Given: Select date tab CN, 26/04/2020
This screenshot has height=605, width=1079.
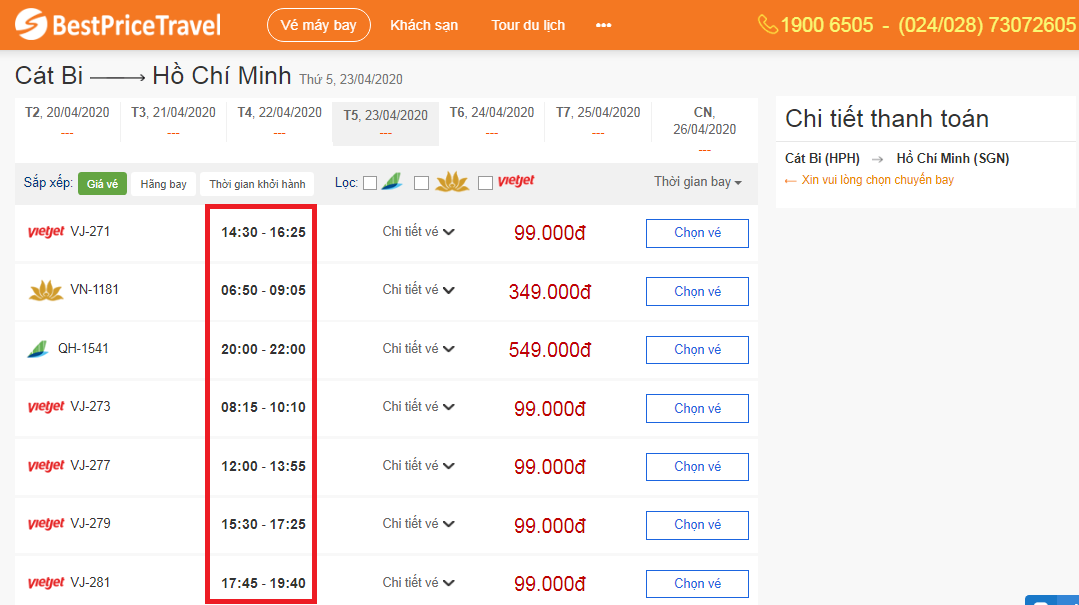Looking at the screenshot, I should [x=704, y=129].
